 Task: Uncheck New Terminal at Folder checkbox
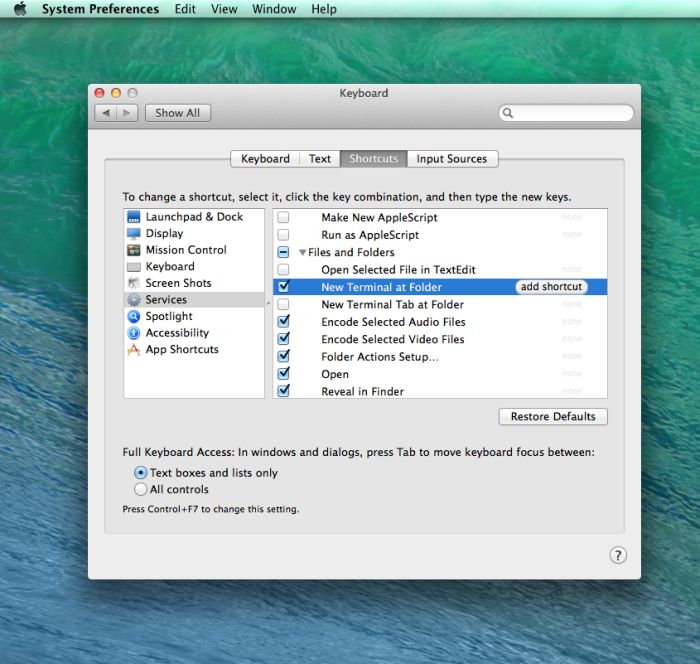point(283,286)
